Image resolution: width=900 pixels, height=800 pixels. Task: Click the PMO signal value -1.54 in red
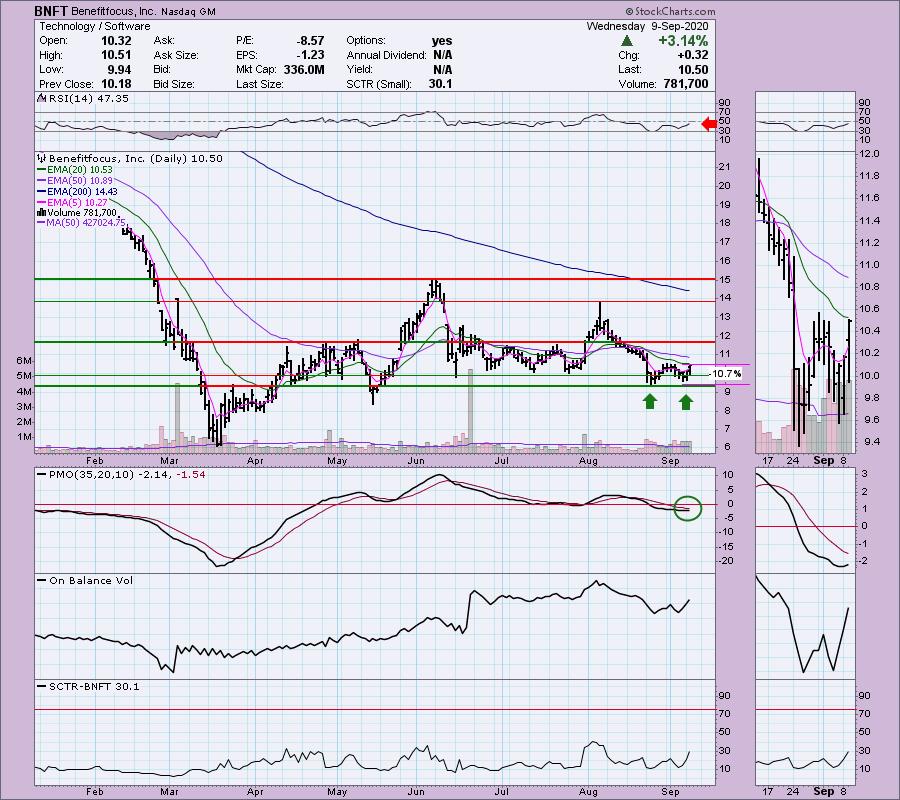pos(191,475)
